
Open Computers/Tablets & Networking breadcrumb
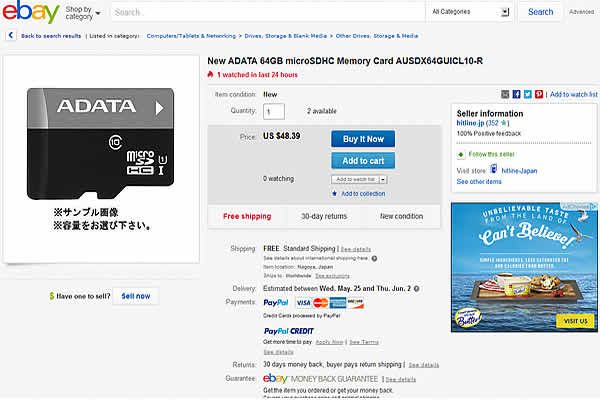[x=191, y=36]
